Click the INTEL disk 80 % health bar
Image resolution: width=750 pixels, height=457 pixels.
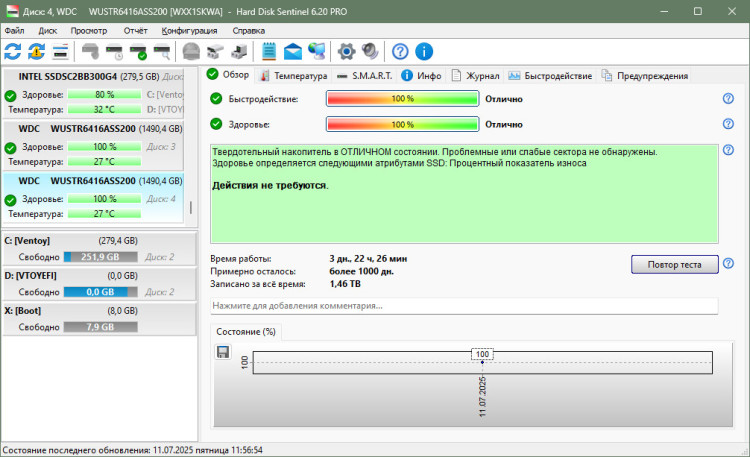(104, 95)
